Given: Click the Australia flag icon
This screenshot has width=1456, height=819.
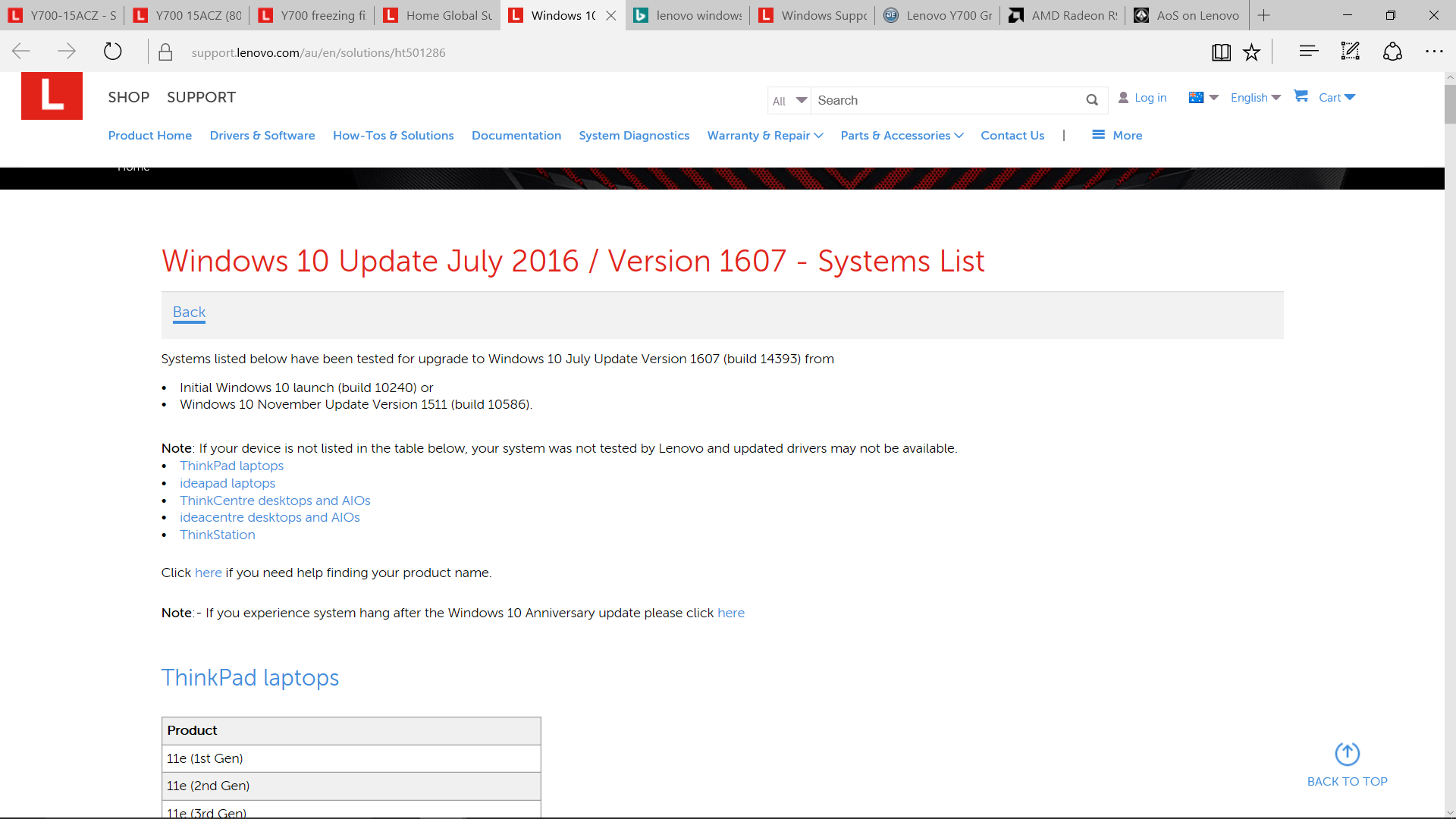Looking at the screenshot, I should [x=1196, y=97].
